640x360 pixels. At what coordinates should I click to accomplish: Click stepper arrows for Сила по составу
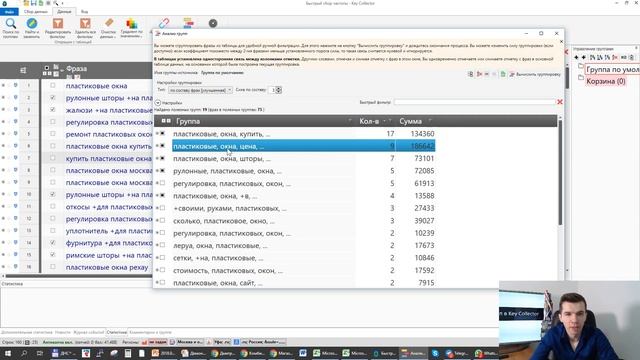click(x=278, y=90)
